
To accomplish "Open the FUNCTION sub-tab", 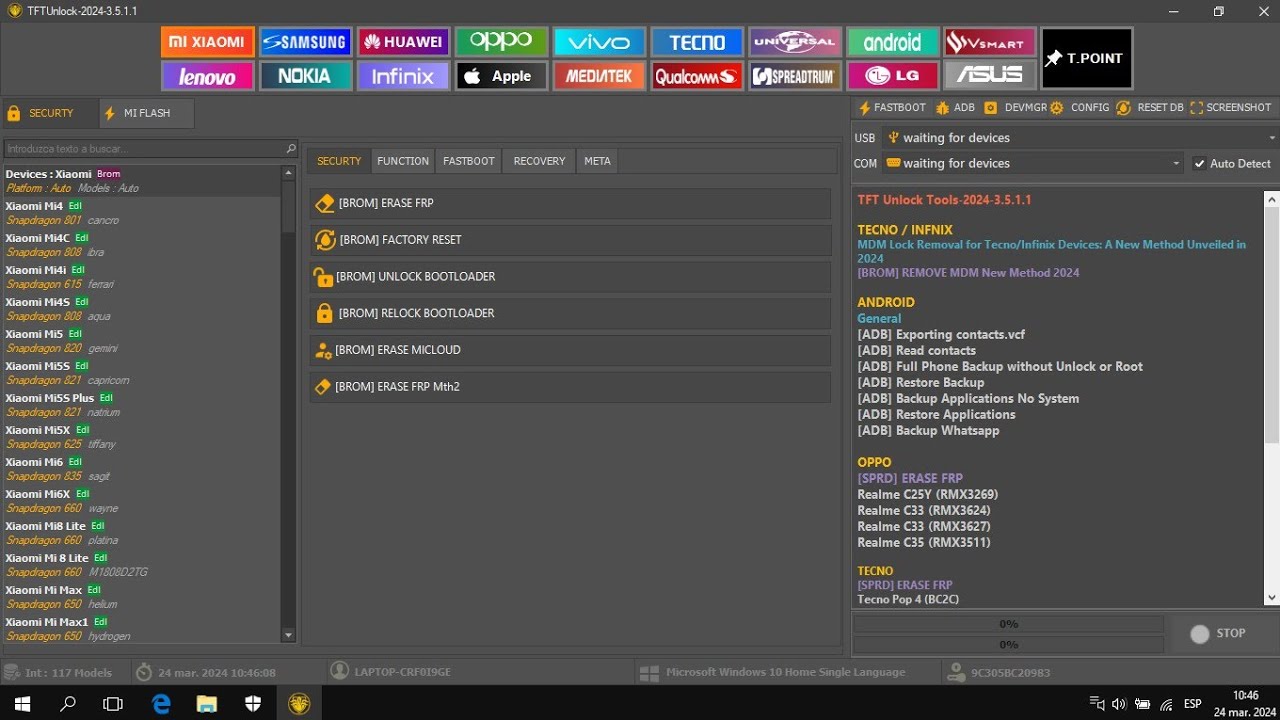I will coord(403,161).
